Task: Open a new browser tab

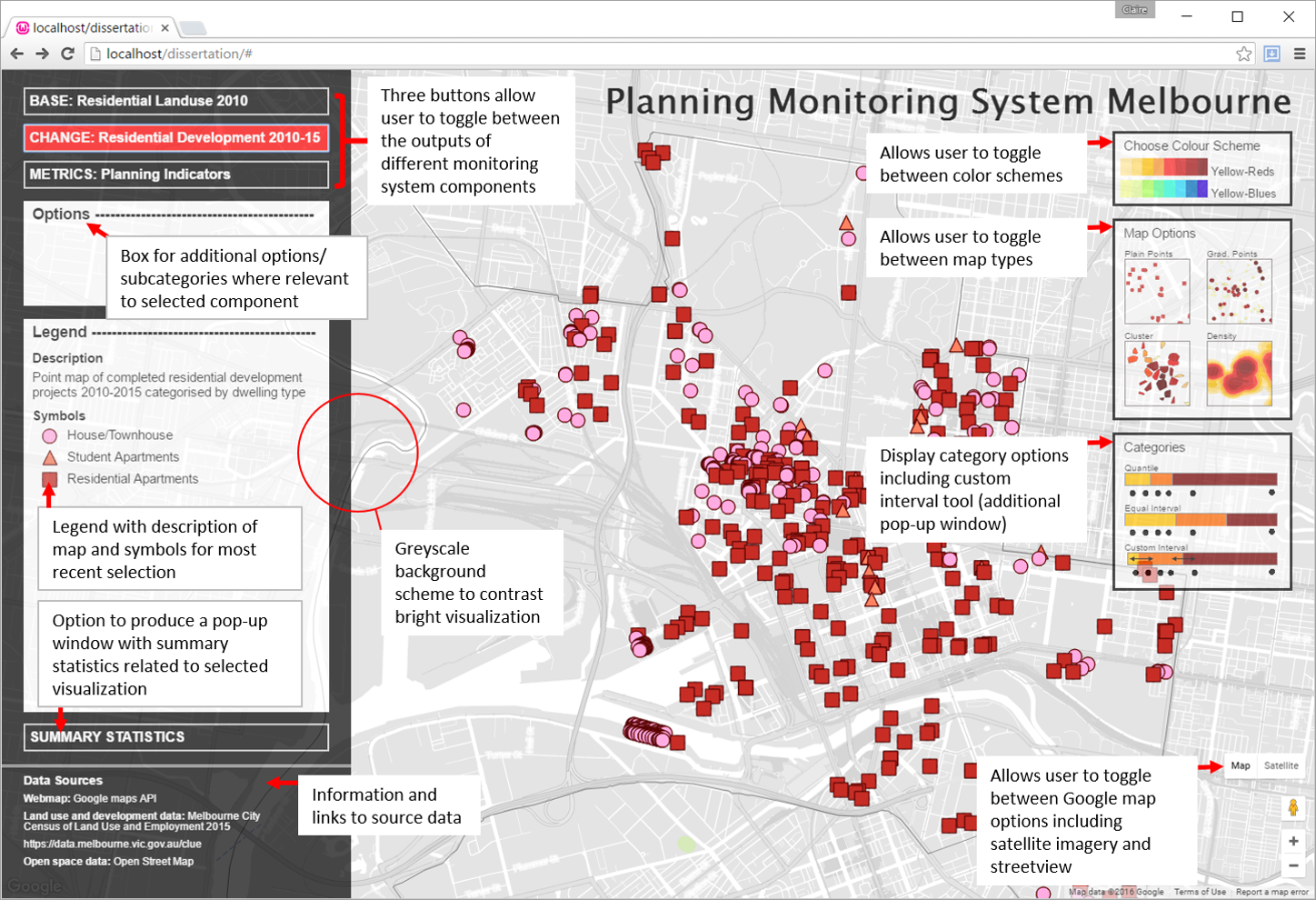Action: tap(193, 28)
